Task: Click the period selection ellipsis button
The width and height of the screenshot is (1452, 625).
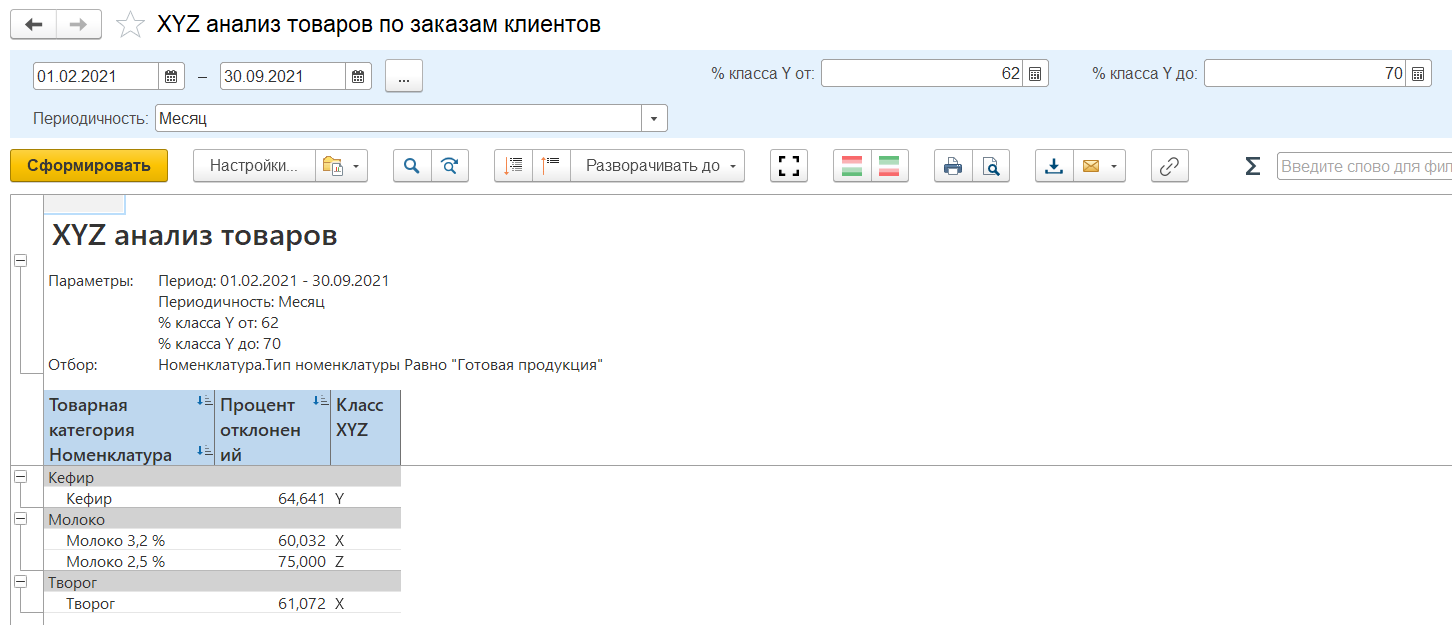Action: [404, 76]
